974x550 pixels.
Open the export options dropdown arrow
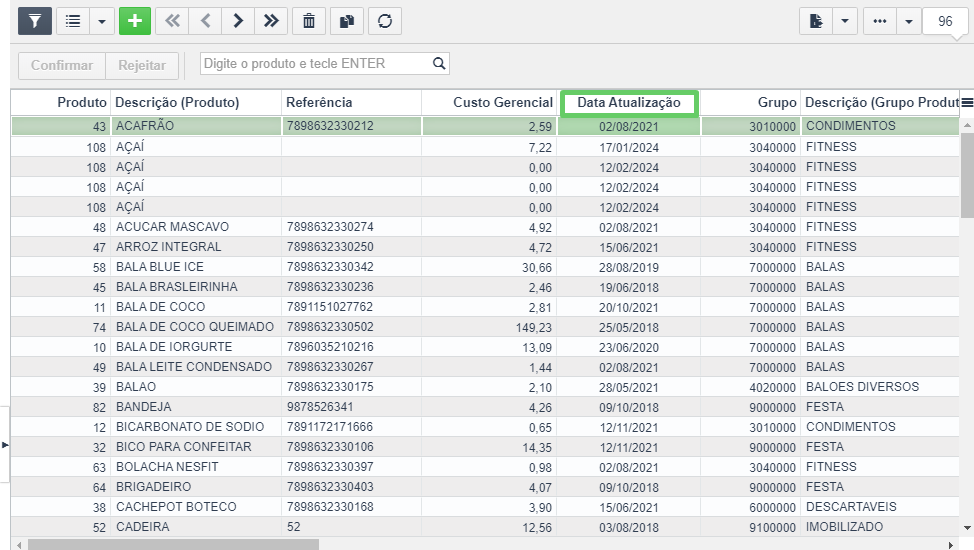tap(845, 21)
